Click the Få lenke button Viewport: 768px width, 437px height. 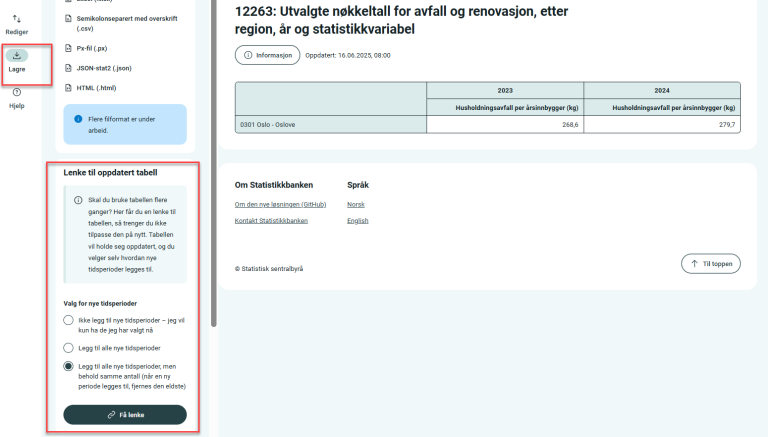(125, 415)
